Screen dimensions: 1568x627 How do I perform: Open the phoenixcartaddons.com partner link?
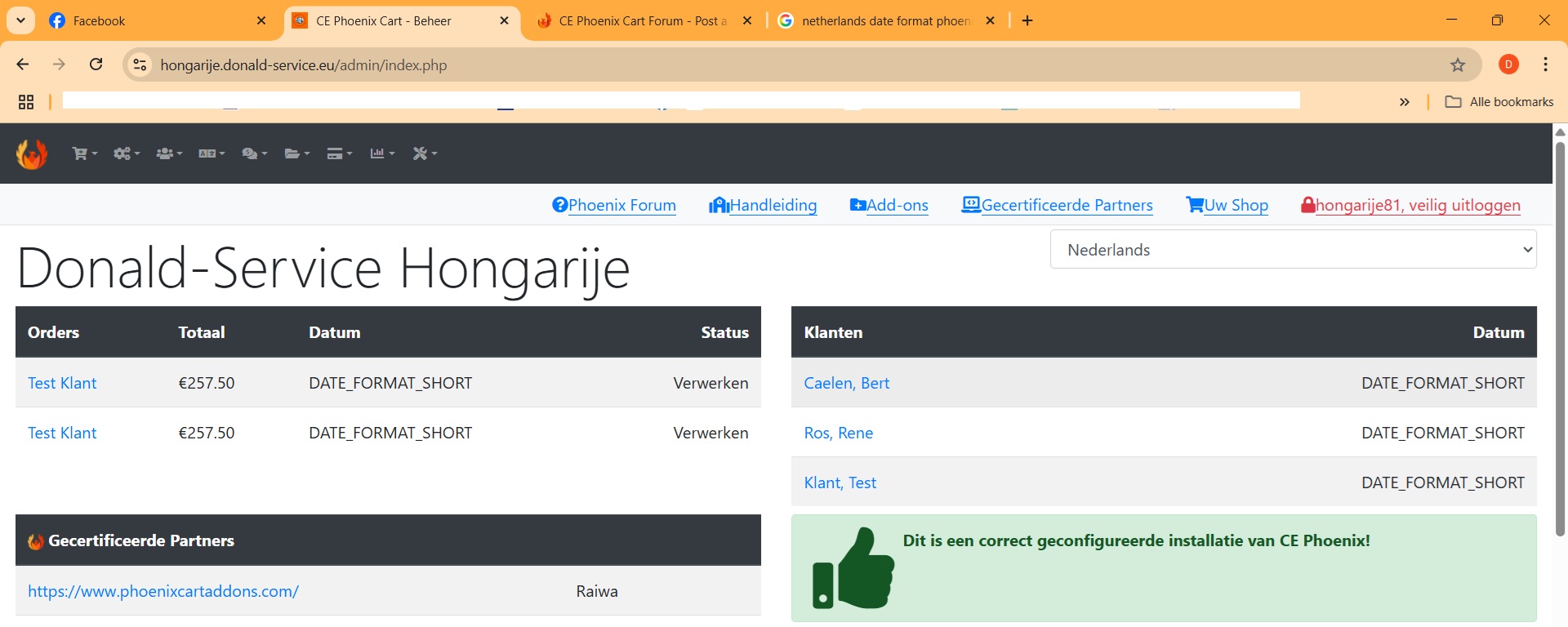163,591
